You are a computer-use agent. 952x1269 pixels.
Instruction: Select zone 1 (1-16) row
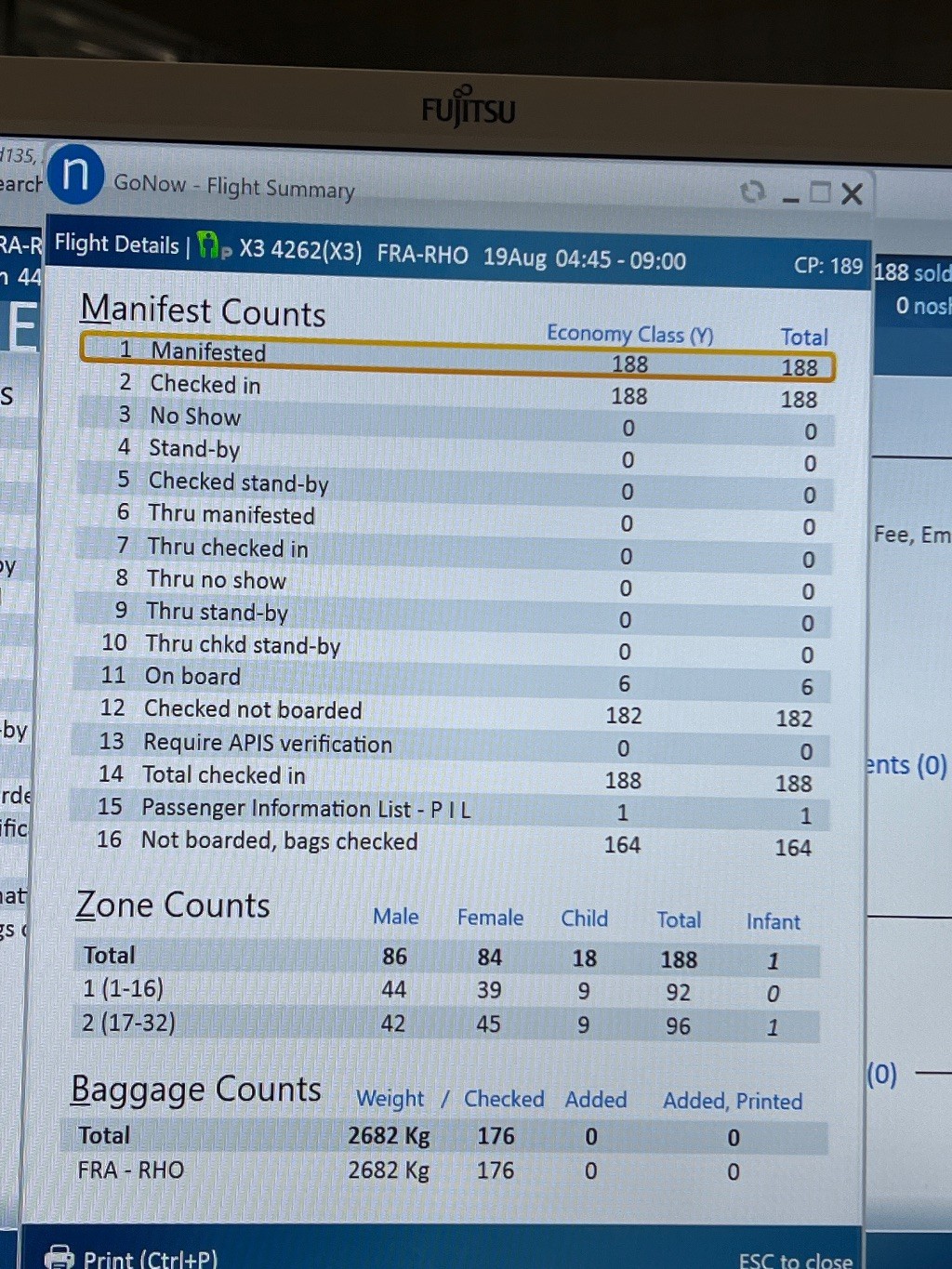coord(446,991)
